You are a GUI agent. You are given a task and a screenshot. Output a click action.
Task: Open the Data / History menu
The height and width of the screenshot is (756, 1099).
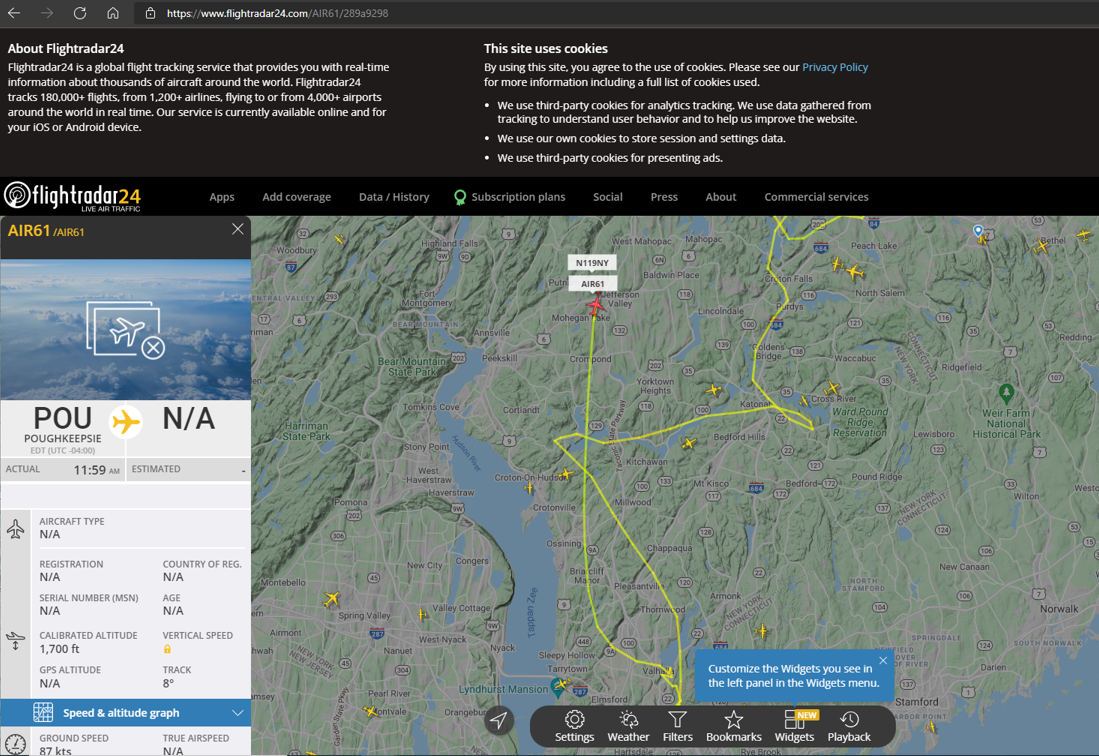[x=394, y=197]
